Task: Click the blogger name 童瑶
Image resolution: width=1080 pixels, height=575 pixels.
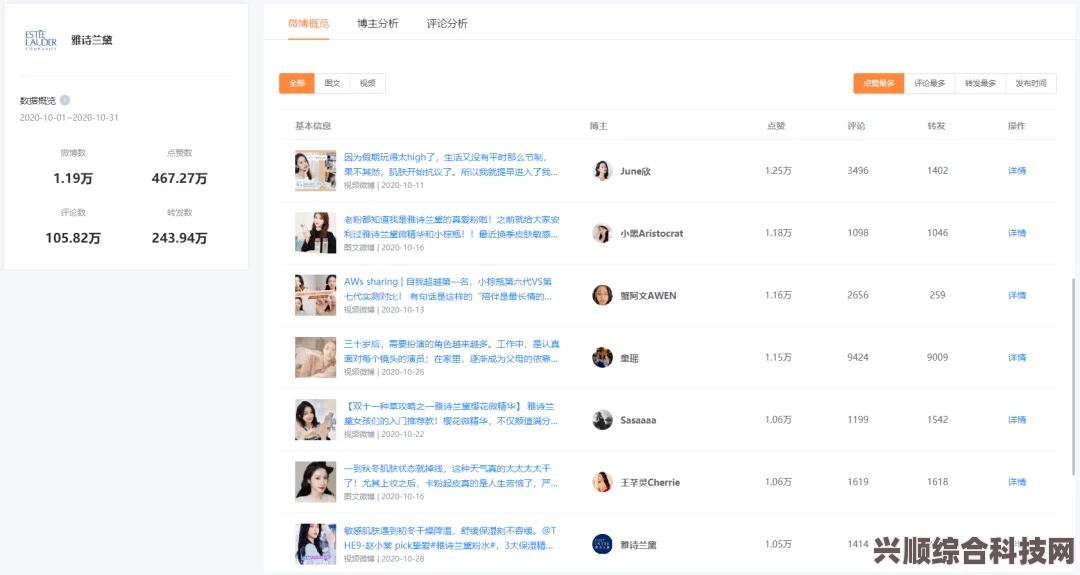Action: point(629,358)
